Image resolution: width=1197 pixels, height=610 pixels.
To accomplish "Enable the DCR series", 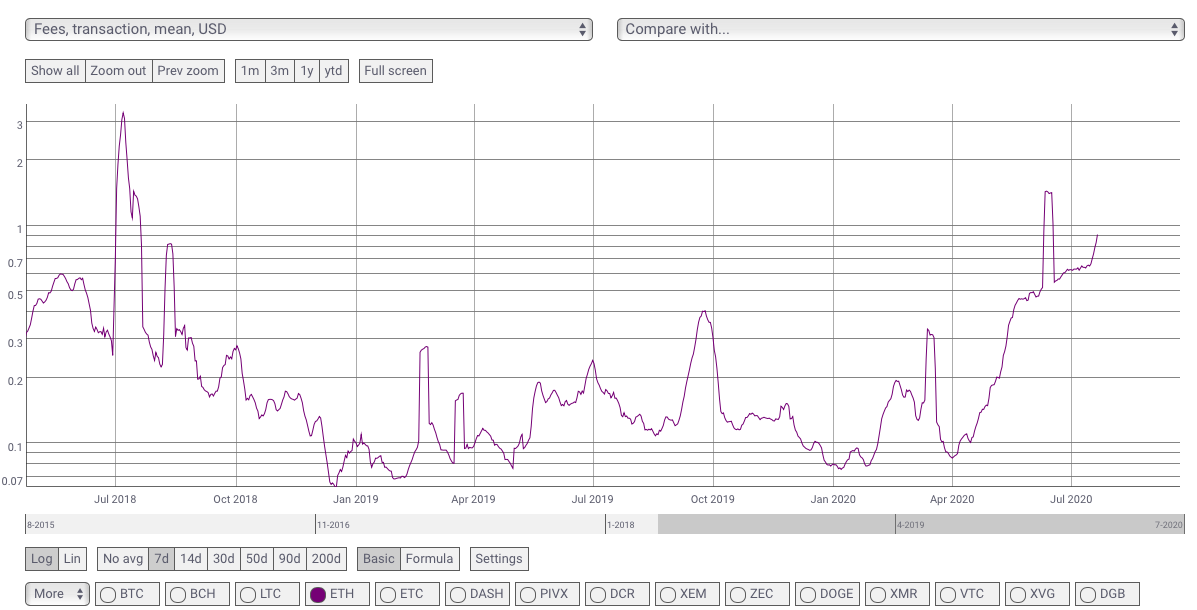I will pyautogui.click(x=617, y=594).
